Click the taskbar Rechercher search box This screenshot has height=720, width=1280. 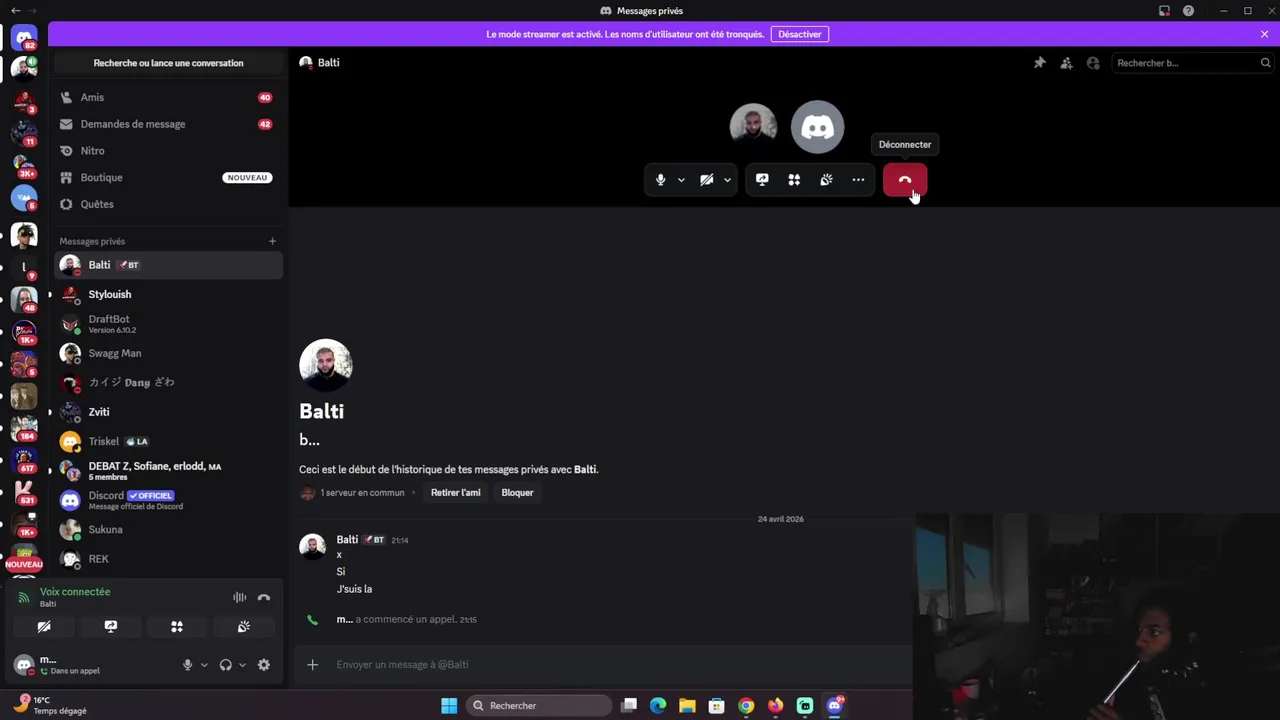click(x=540, y=706)
